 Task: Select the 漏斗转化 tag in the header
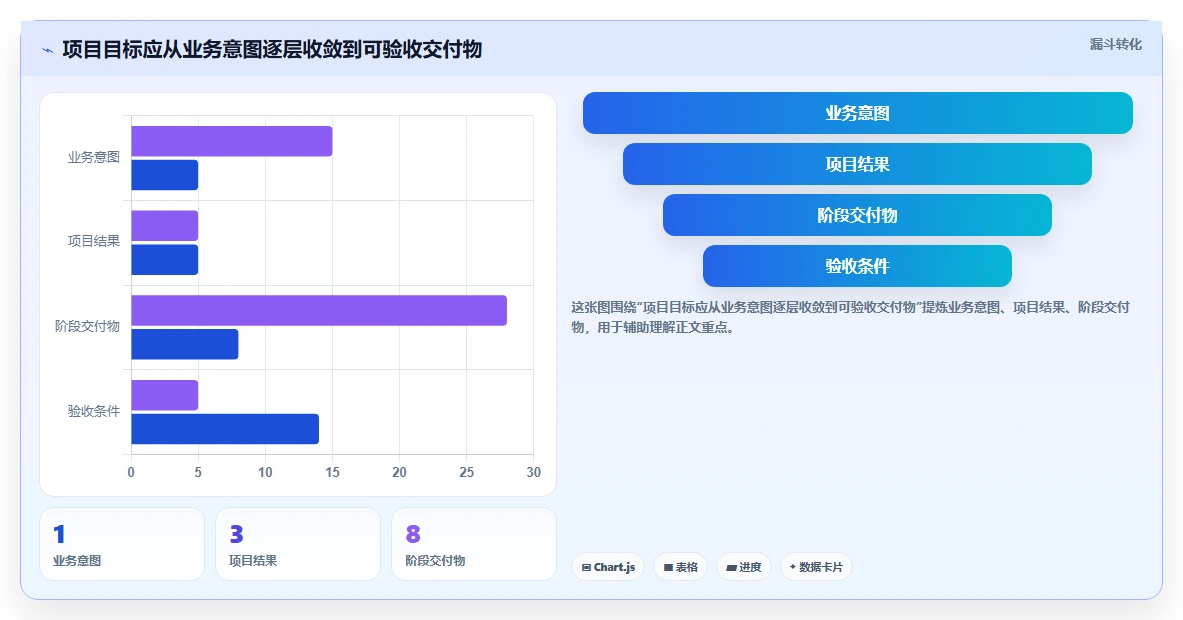click(1115, 45)
